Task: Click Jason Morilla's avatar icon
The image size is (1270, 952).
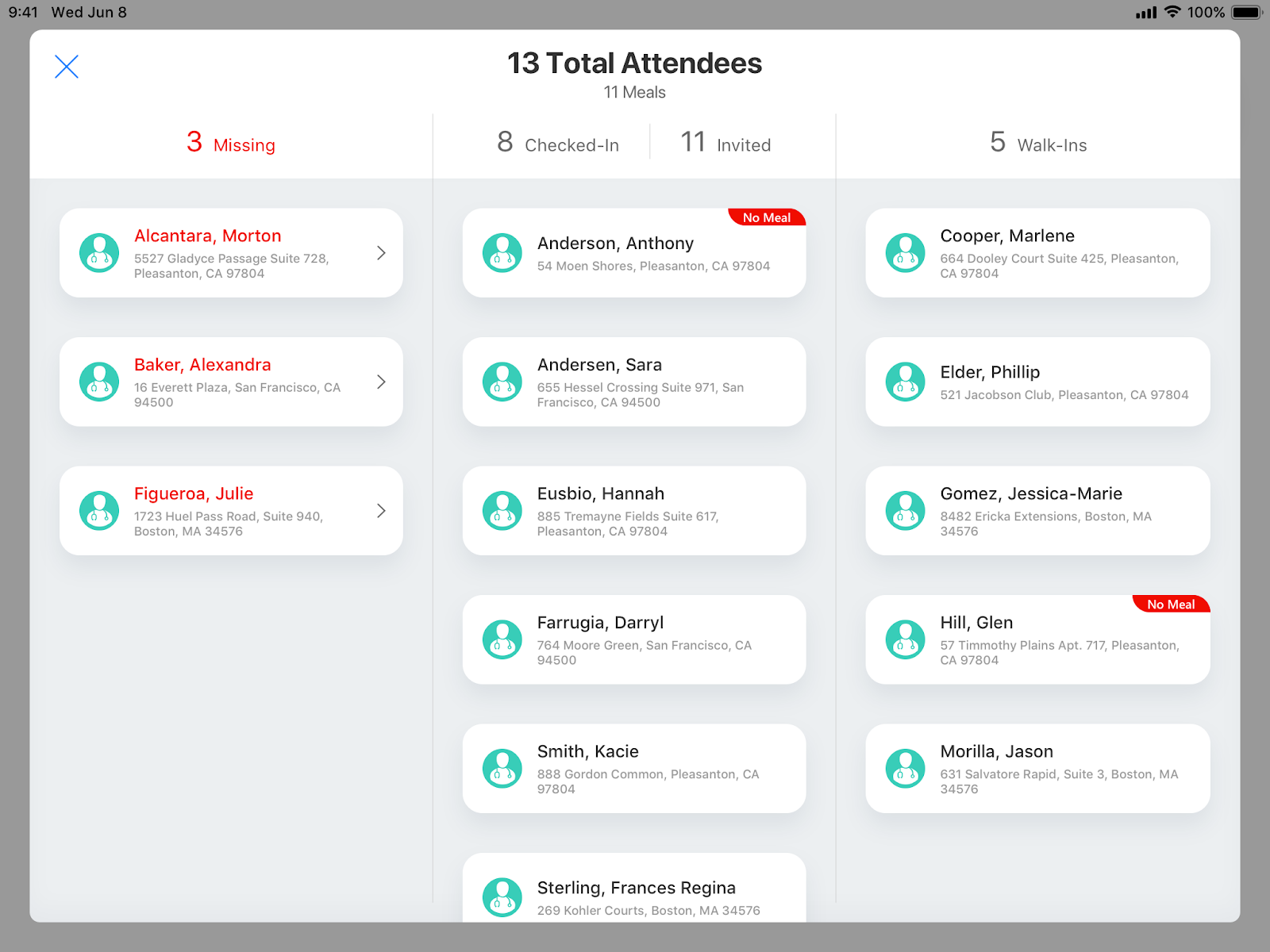Action: [x=906, y=769]
